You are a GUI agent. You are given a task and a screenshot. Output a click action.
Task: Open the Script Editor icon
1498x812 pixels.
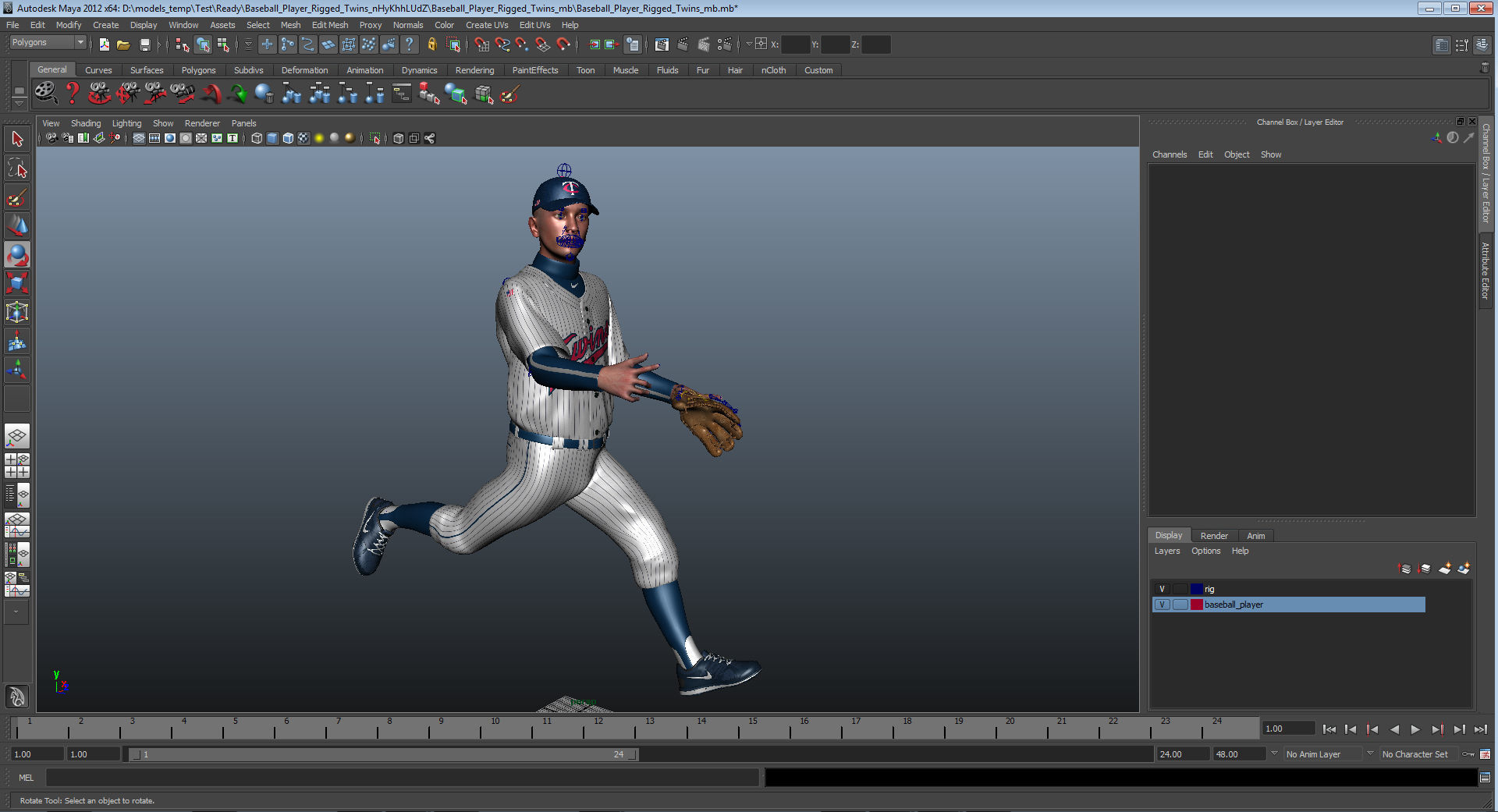1485,778
